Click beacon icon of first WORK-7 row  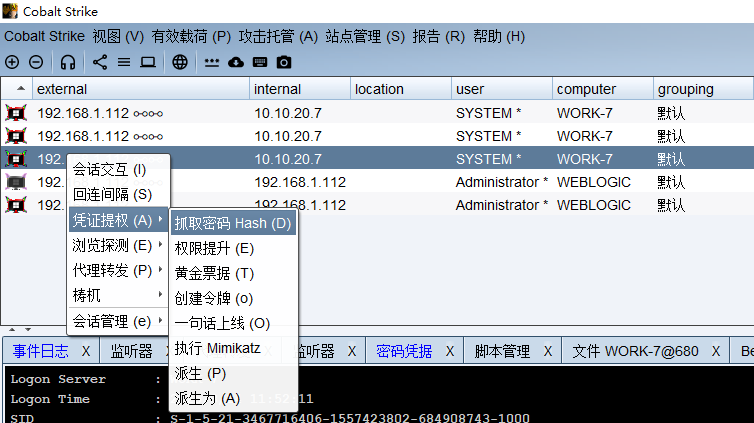tap(16, 113)
